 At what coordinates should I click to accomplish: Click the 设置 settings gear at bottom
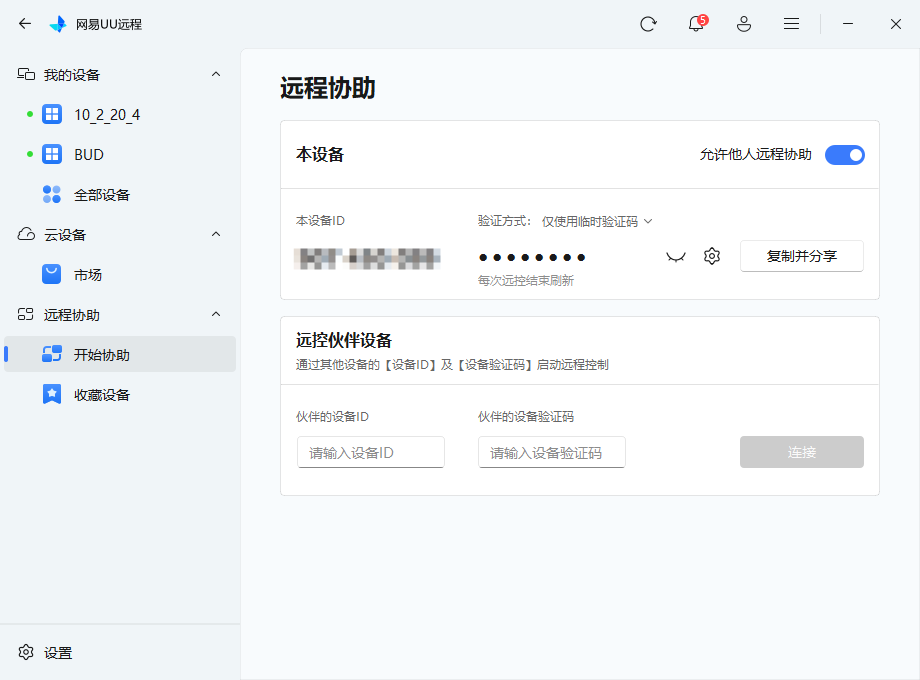(x=27, y=653)
